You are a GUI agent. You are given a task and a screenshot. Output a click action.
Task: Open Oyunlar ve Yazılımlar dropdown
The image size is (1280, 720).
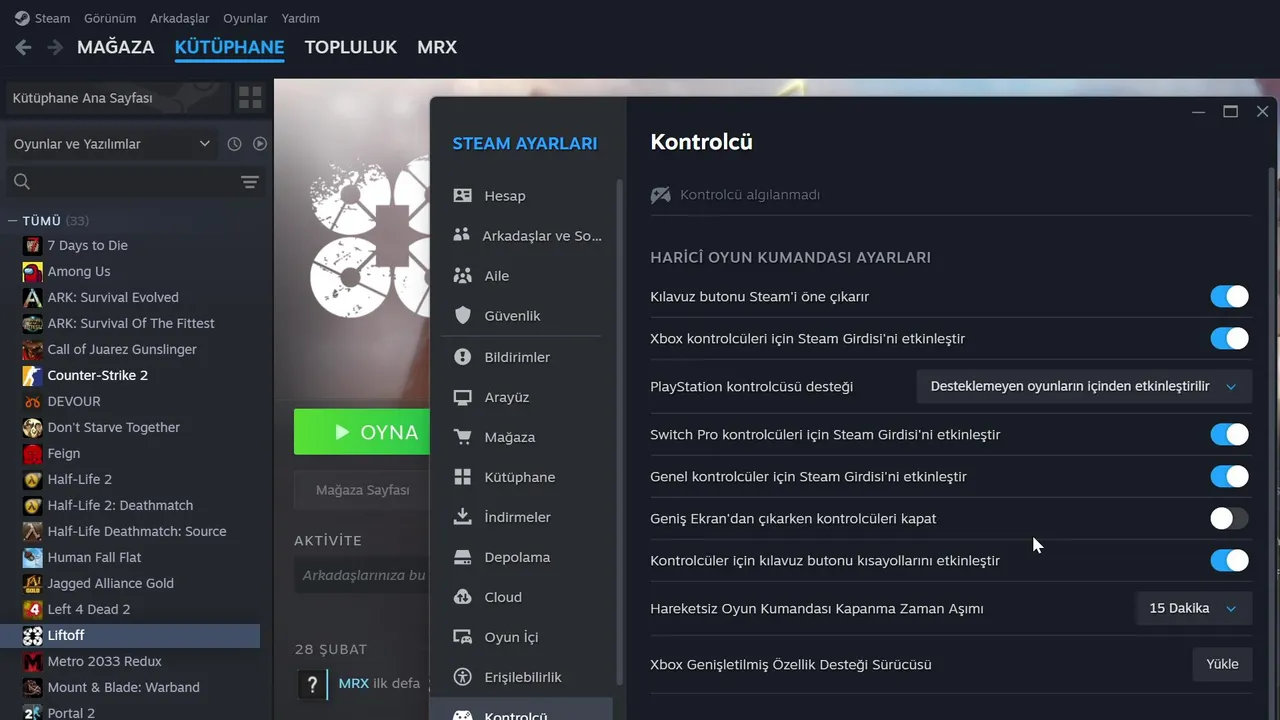(112, 144)
